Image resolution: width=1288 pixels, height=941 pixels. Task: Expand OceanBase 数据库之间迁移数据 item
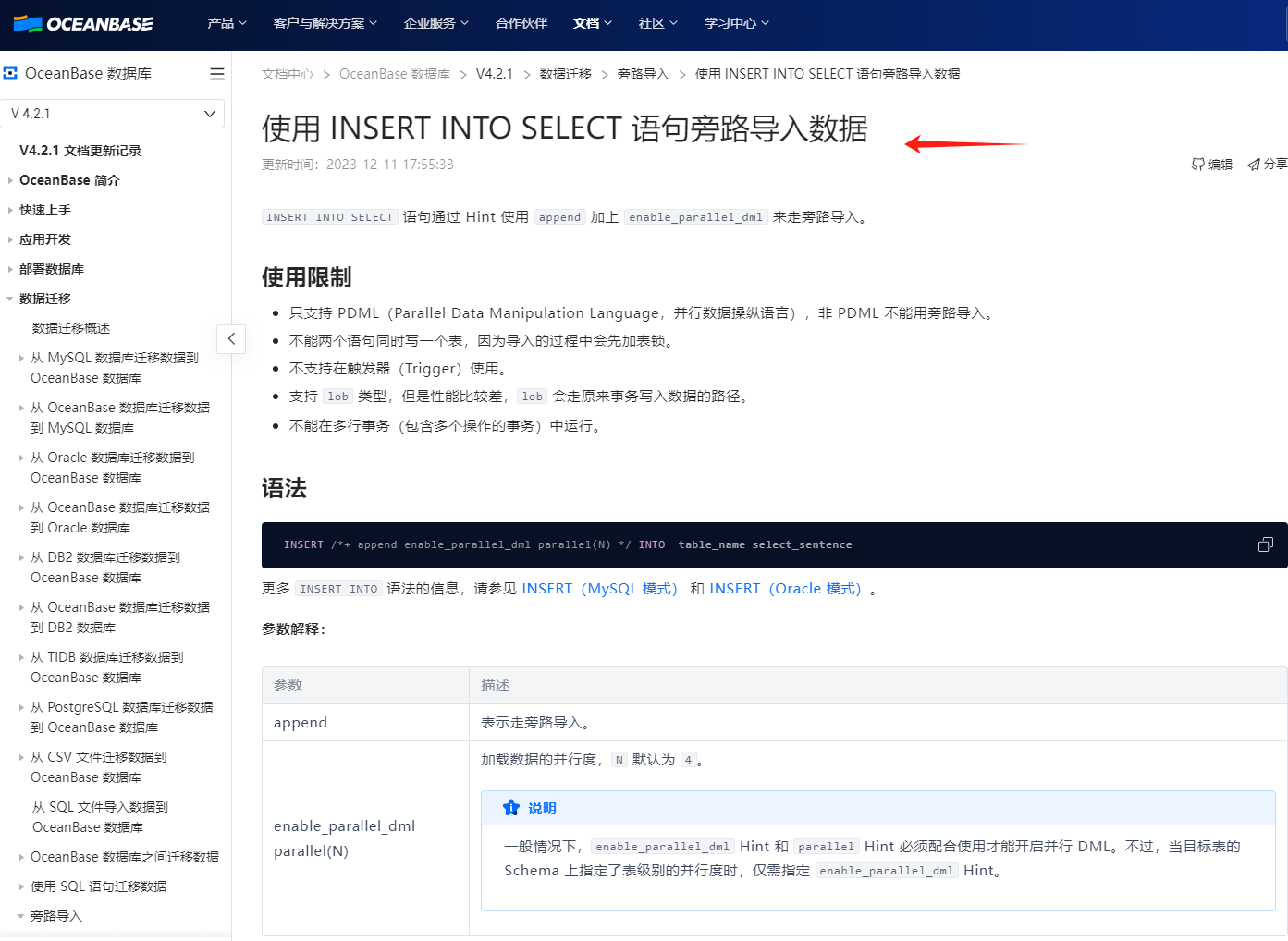21,857
